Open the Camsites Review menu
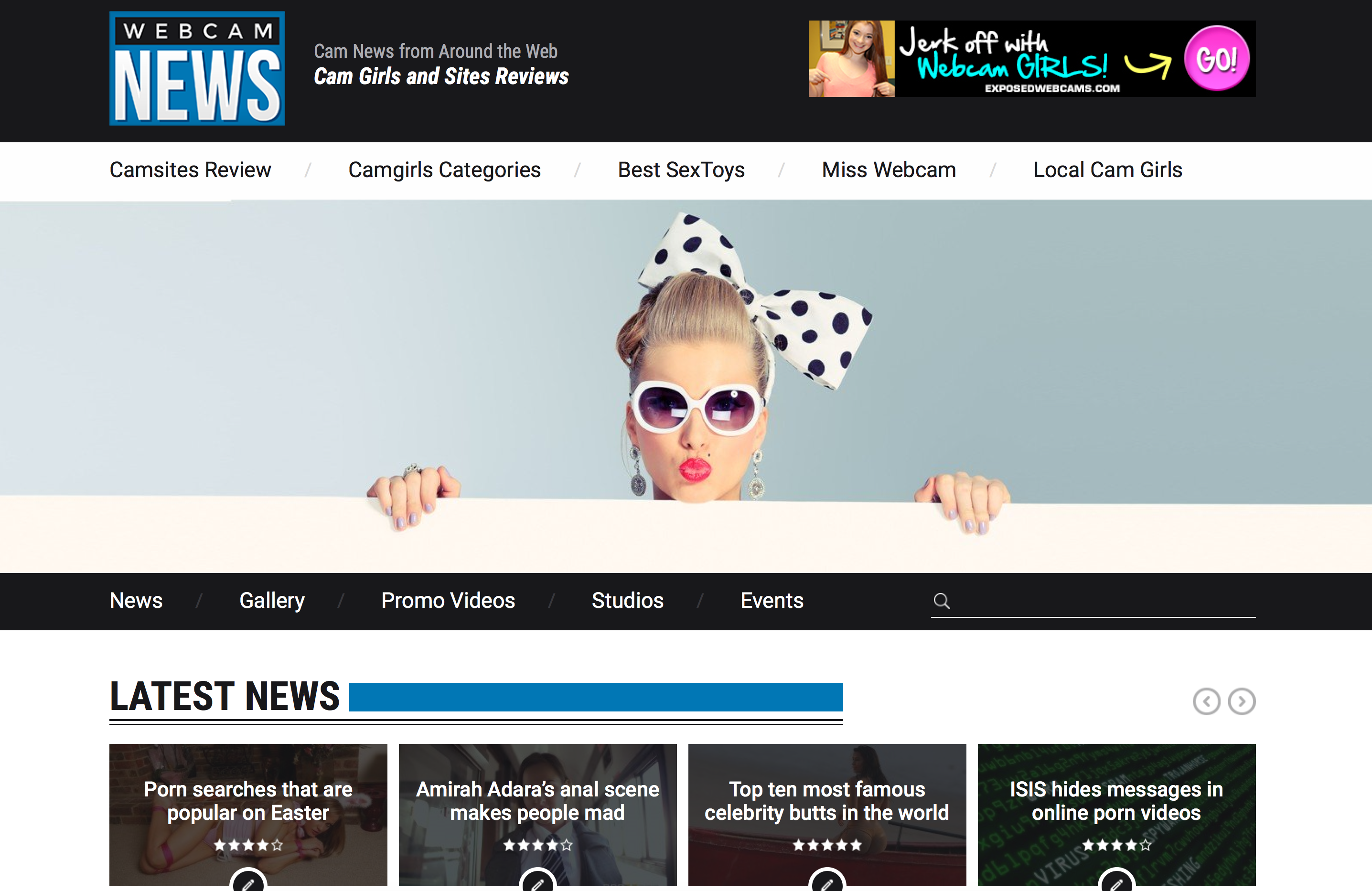1372x891 pixels. click(x=190, y=170)
